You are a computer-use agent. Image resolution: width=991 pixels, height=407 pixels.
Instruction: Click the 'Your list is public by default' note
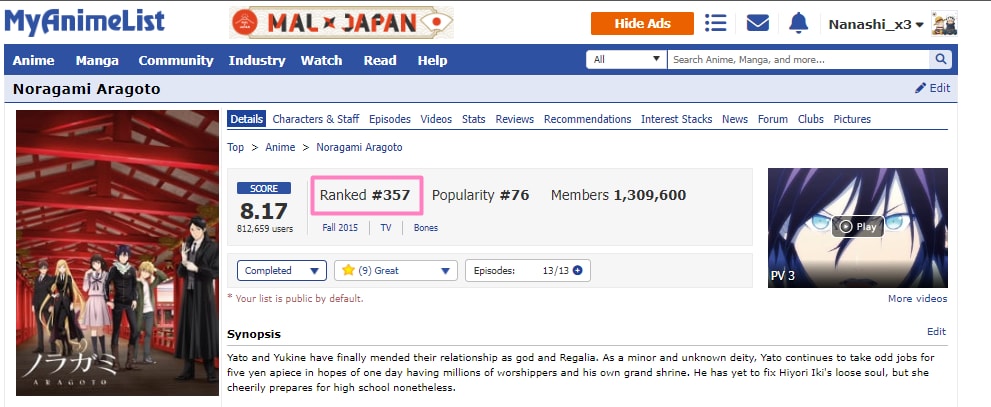(x=295, y=298)
